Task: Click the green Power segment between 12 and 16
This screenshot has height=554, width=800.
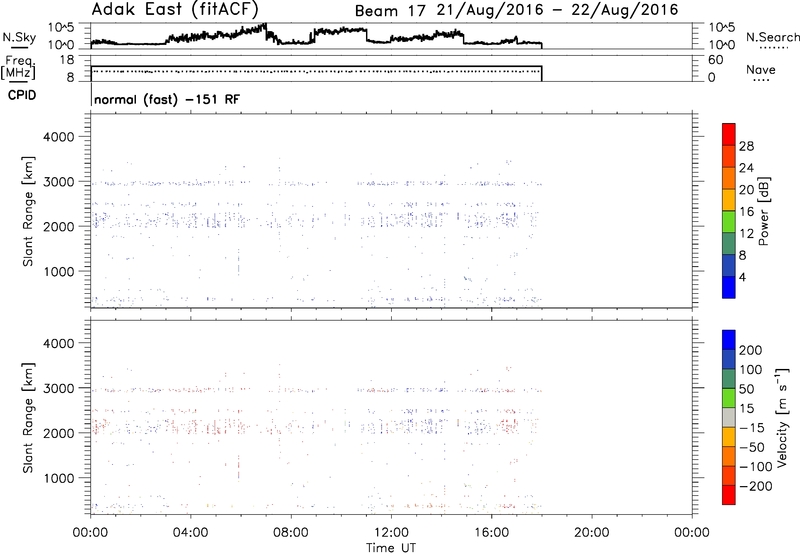Action: (729, 222)
